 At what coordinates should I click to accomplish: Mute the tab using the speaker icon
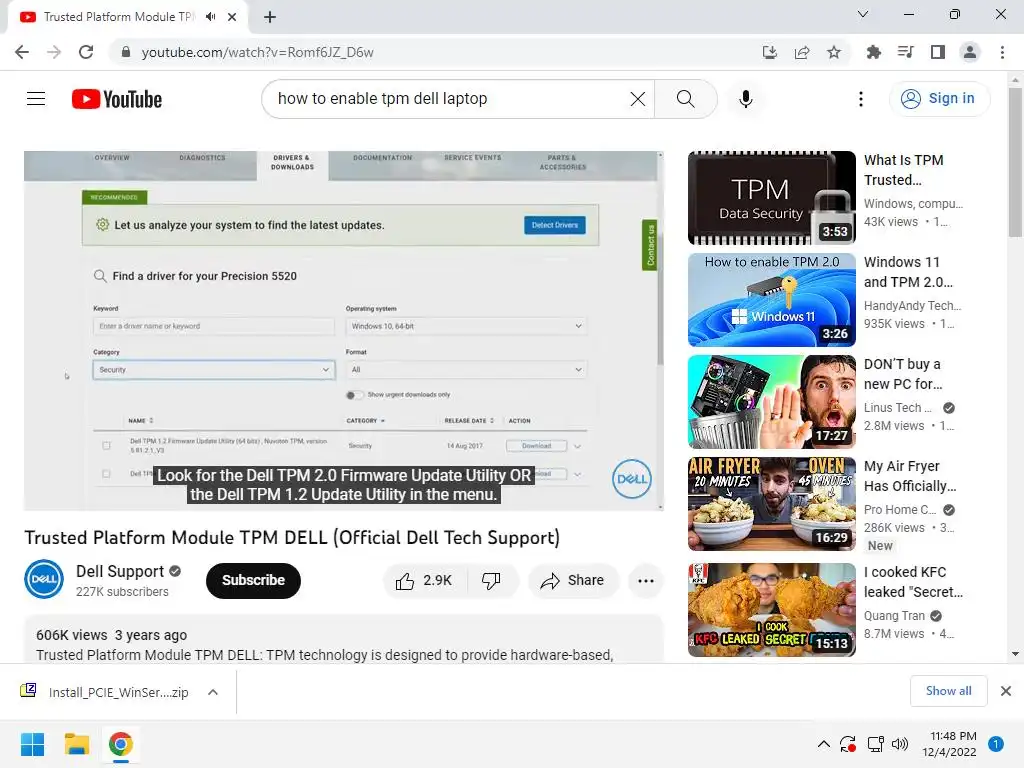pos(211,17)
